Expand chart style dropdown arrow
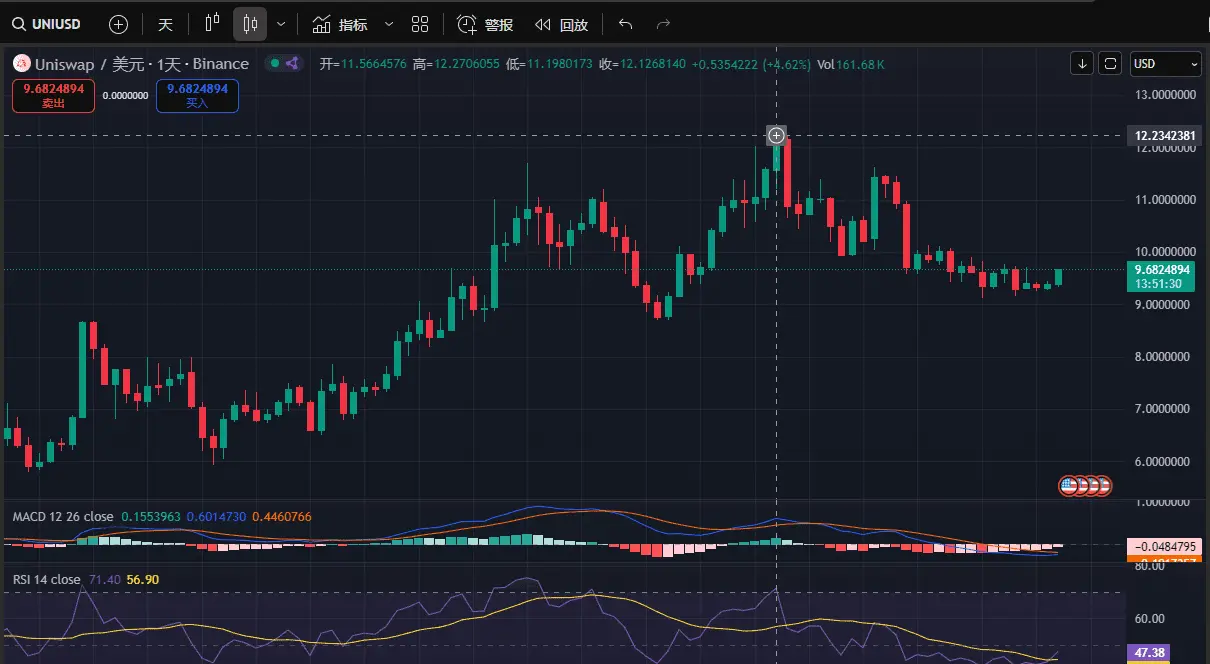Screen dimensions: 1210x664 (281, 23)
